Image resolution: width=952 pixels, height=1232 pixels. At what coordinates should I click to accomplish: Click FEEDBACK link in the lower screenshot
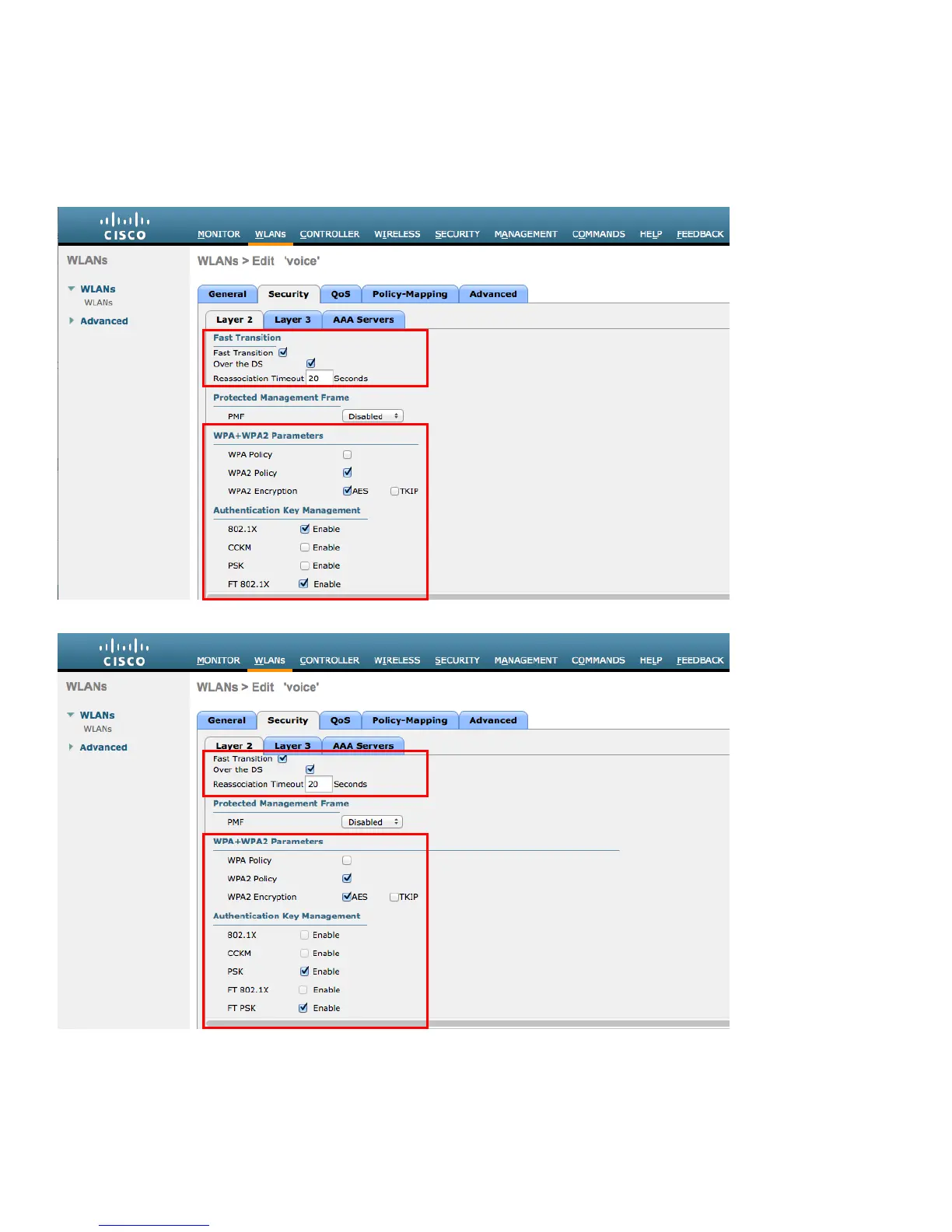tap(700, 660)
